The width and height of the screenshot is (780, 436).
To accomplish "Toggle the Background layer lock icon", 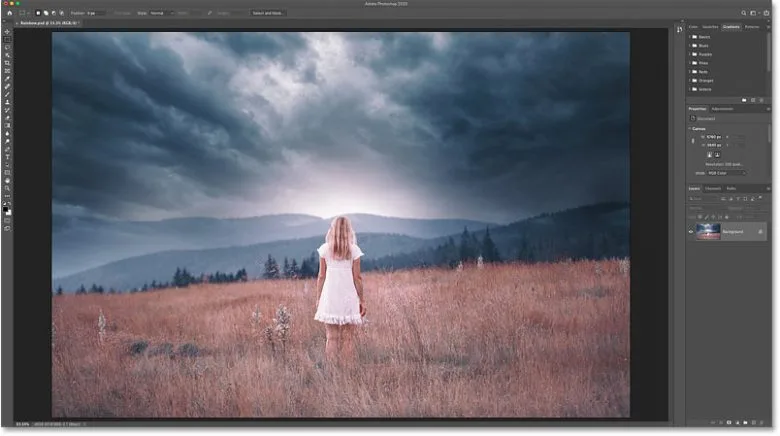I will click(x=760, y=231).
